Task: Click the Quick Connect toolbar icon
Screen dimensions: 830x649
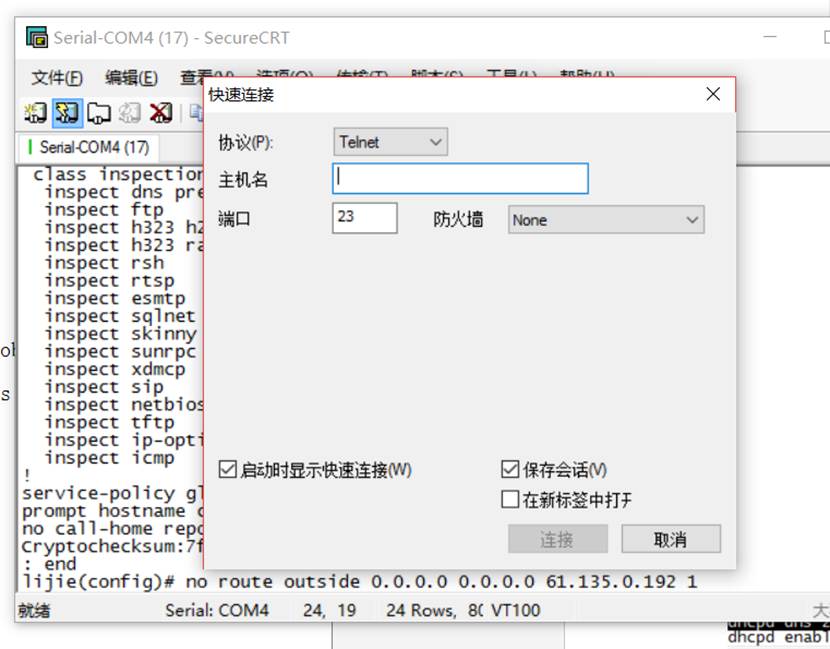Action: (x=67, y=113)
